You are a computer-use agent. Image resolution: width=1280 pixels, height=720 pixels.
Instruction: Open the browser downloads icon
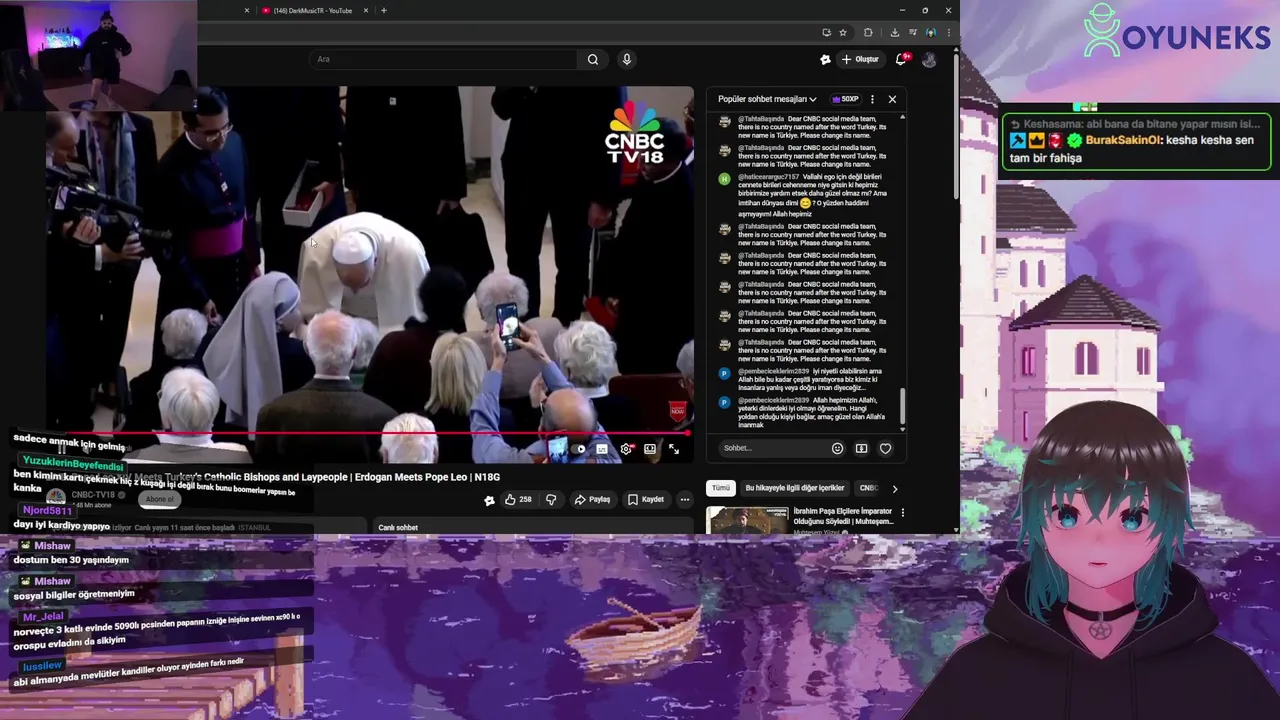point(894,32)
